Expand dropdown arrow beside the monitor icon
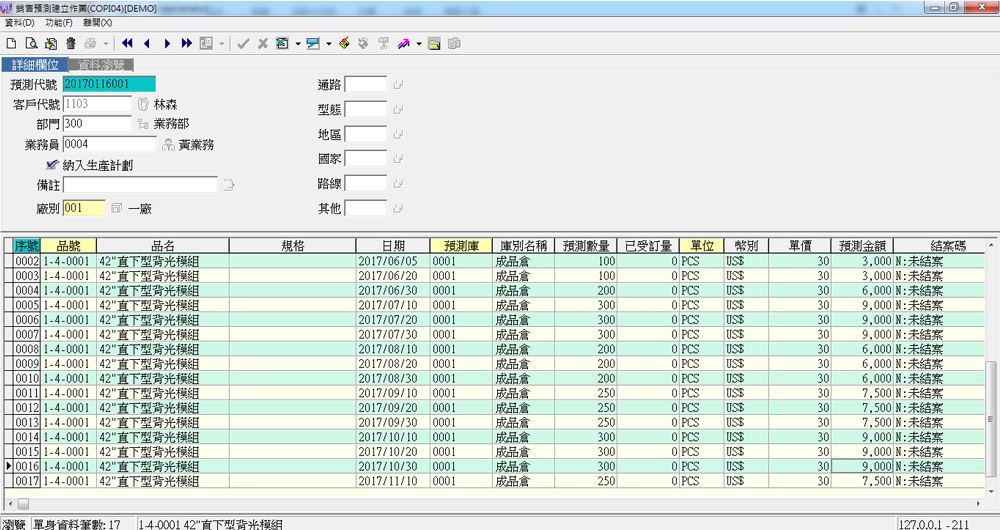This screenshot has width=1000, height=530. [x=327, y=44]
